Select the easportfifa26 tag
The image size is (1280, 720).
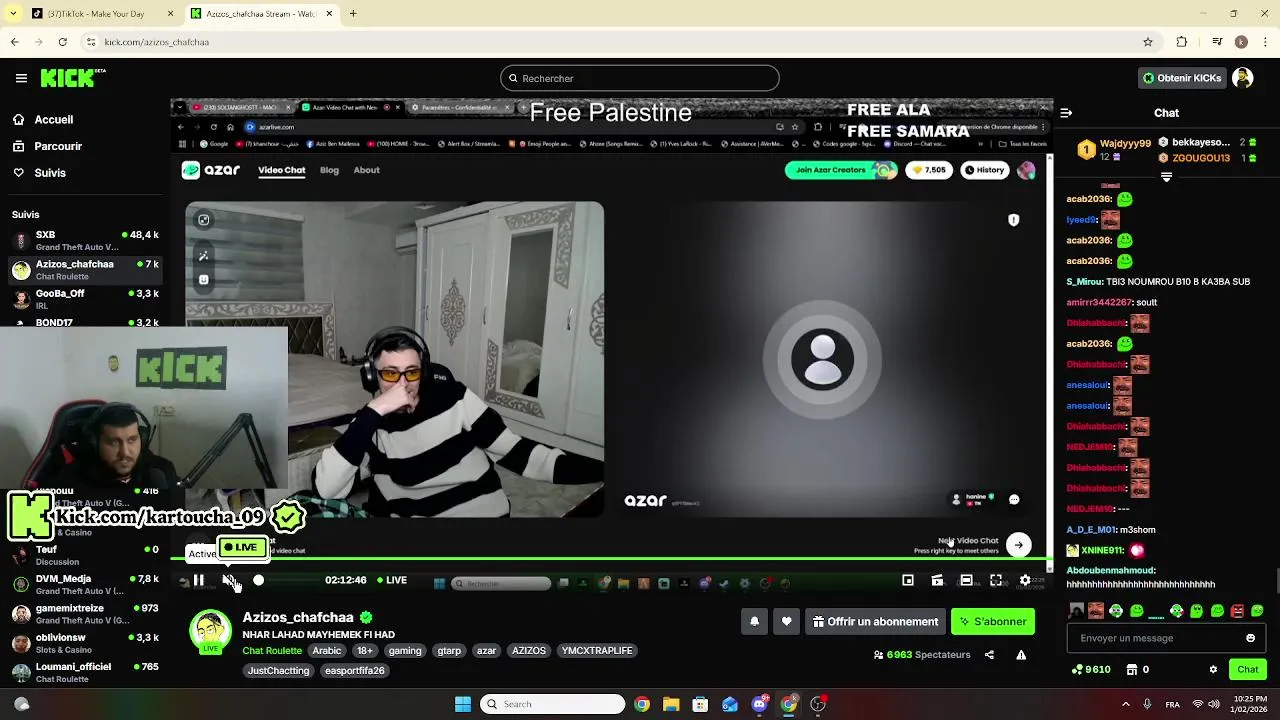click(x=355, y=670)
